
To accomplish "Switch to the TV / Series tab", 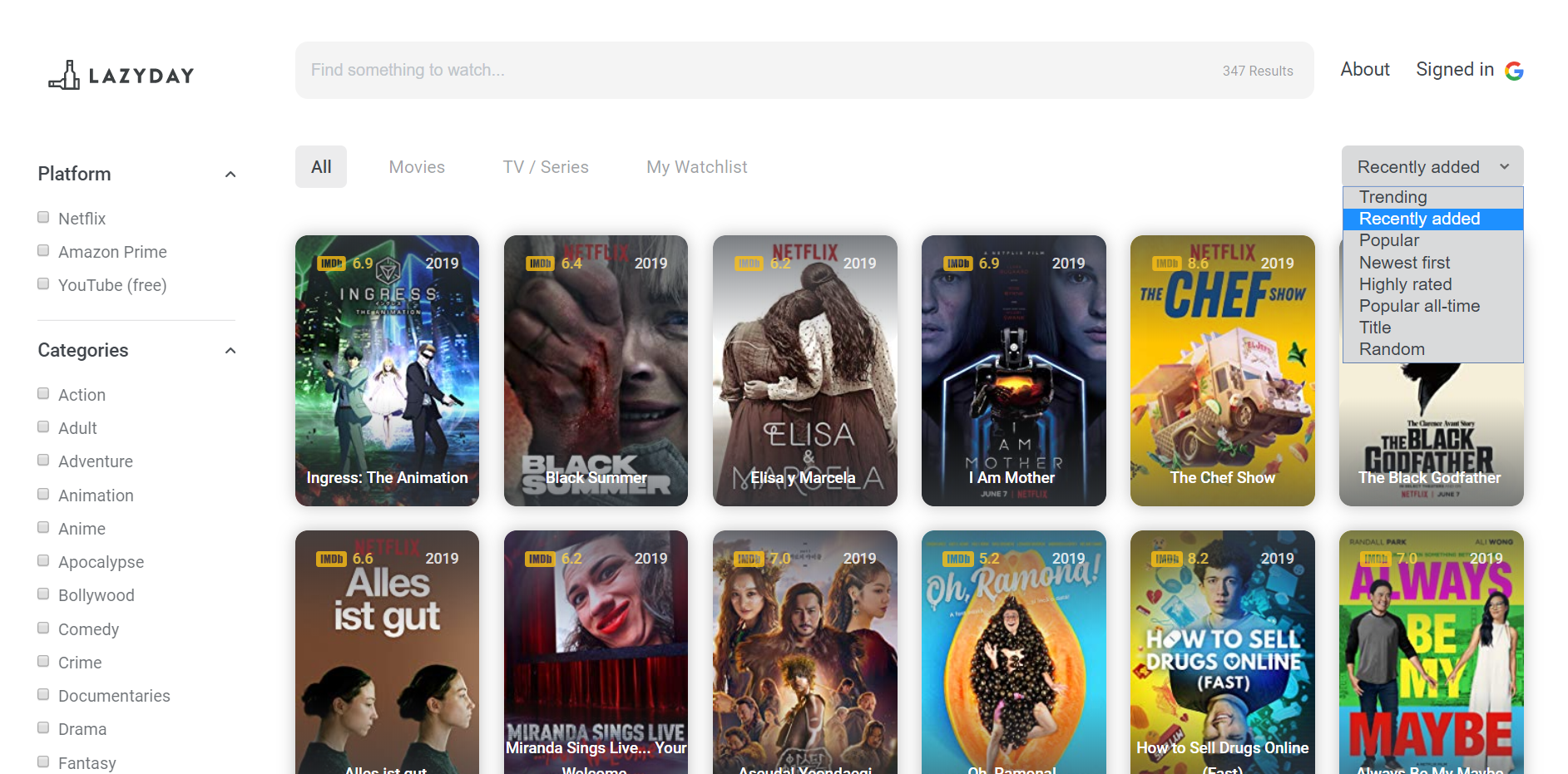I will (546, 167).
